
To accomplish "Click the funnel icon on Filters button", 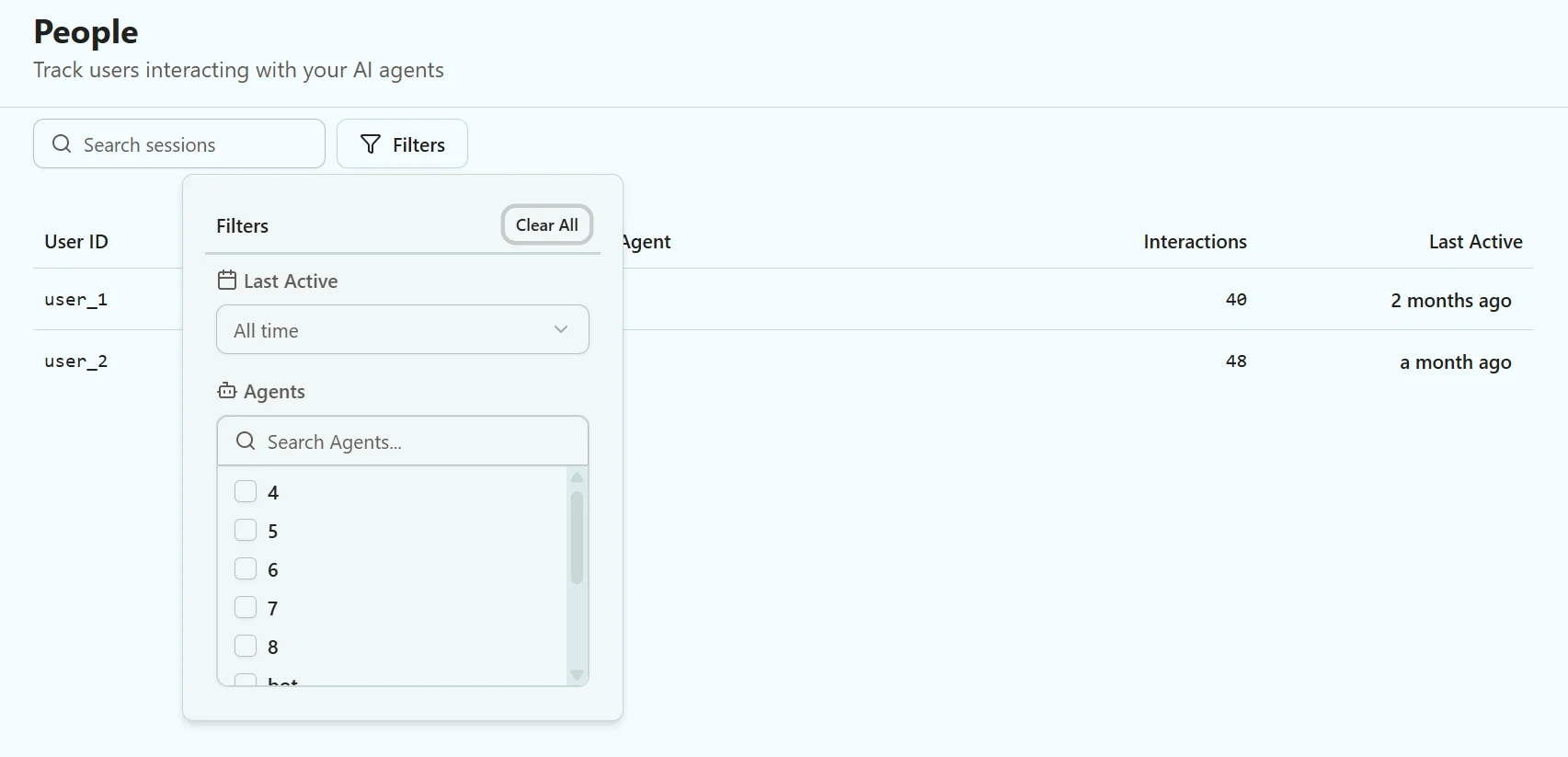I will [x=371, y=143].
